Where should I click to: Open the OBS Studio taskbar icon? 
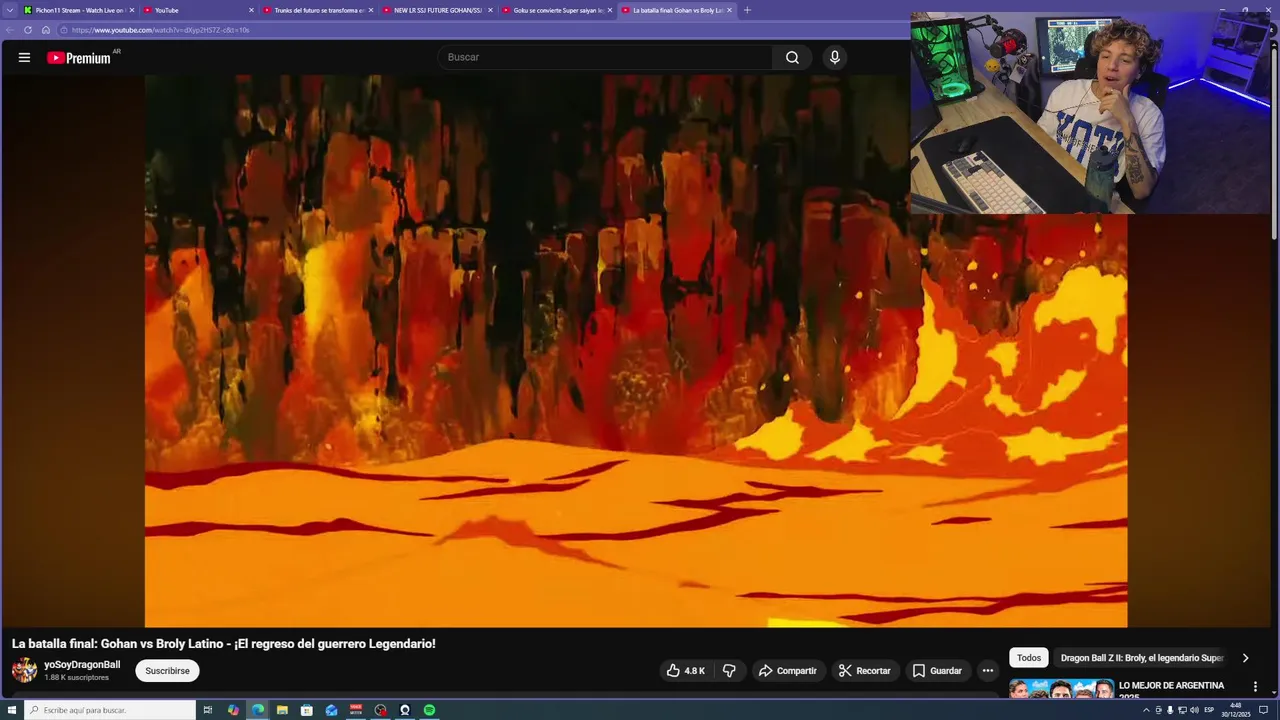380,710
